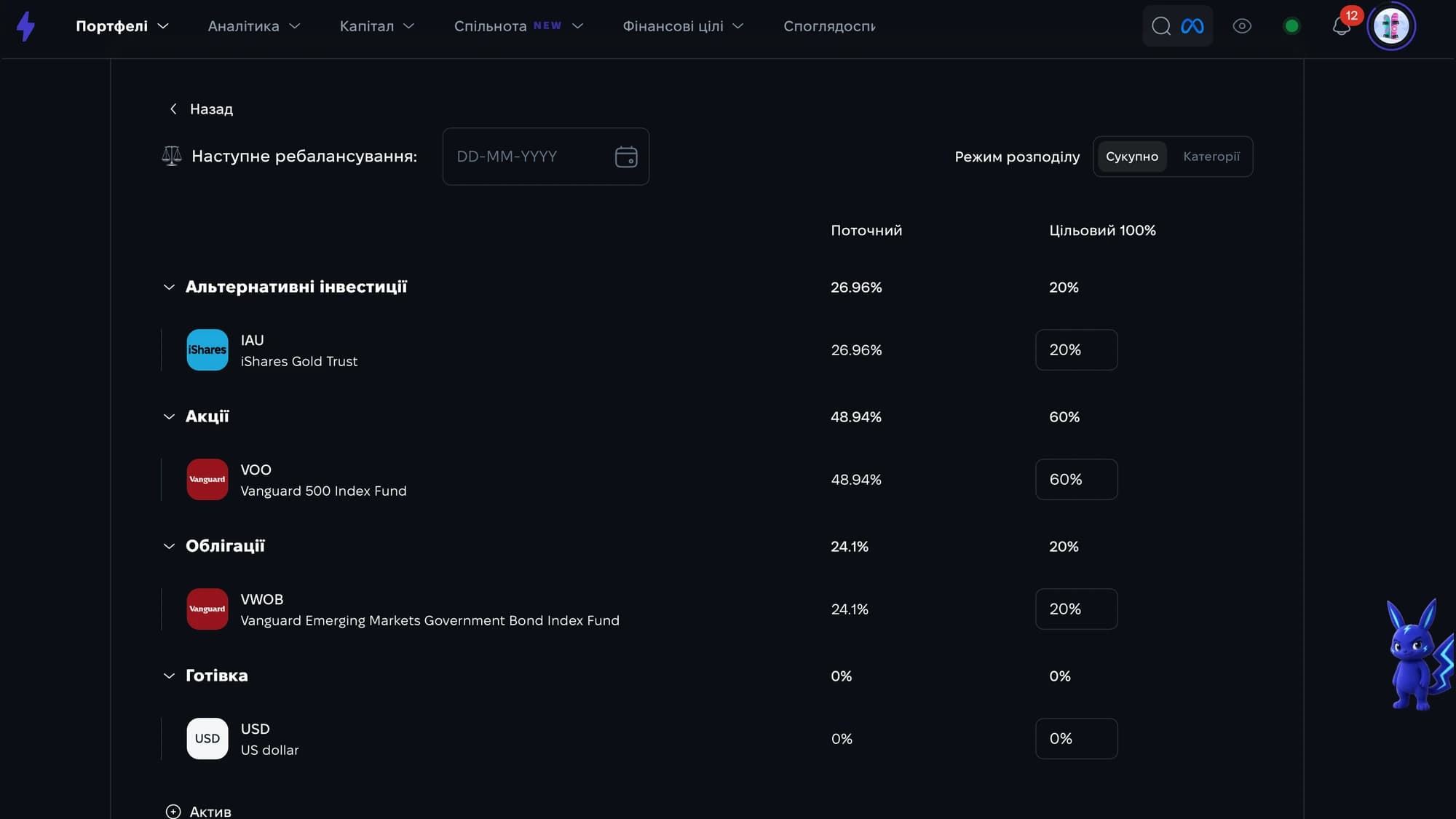Open the Аналітика dropdown menu
1456x819 pixels.
click(x=254, y=26)
